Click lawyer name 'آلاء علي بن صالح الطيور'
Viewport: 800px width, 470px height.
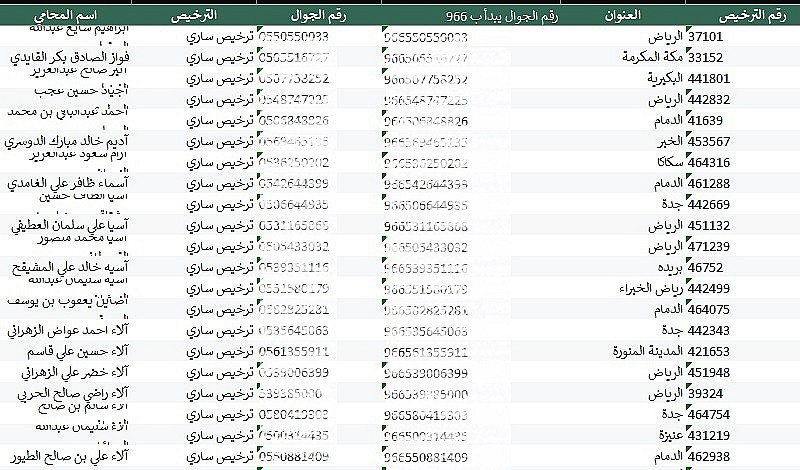(70, 456)
